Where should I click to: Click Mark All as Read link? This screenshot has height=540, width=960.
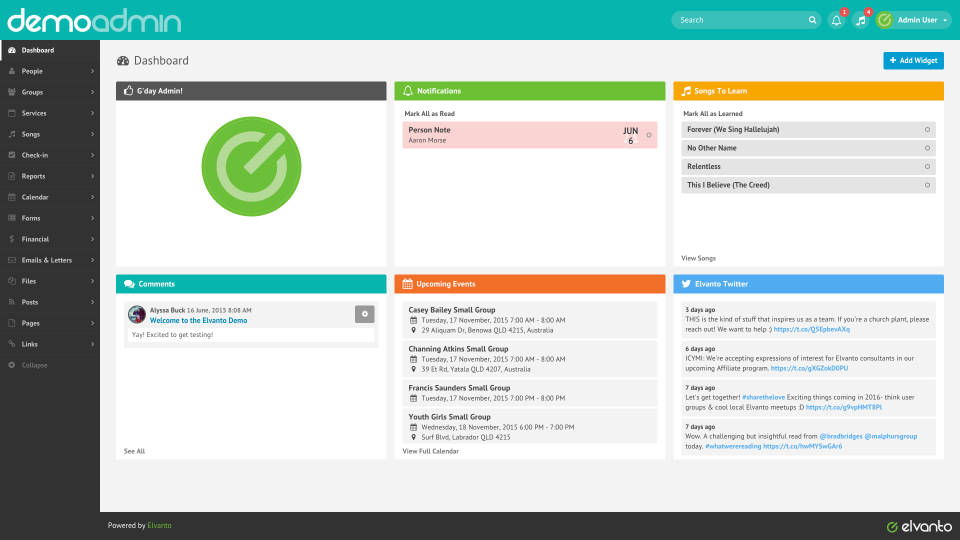pos(429,114)
